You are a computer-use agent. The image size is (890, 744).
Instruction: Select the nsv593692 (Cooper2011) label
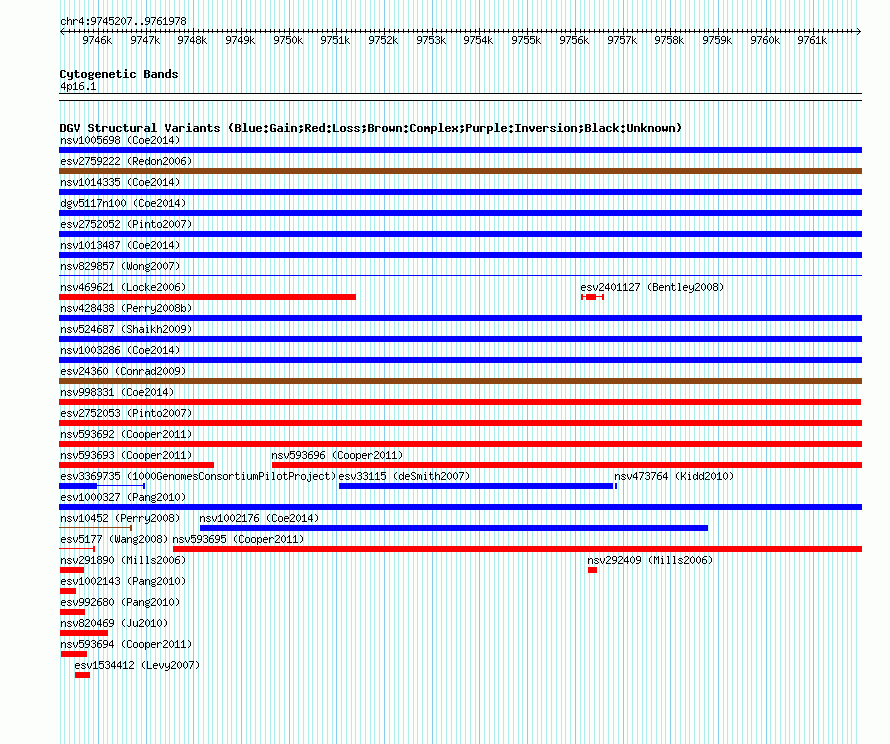click(126, 434)
